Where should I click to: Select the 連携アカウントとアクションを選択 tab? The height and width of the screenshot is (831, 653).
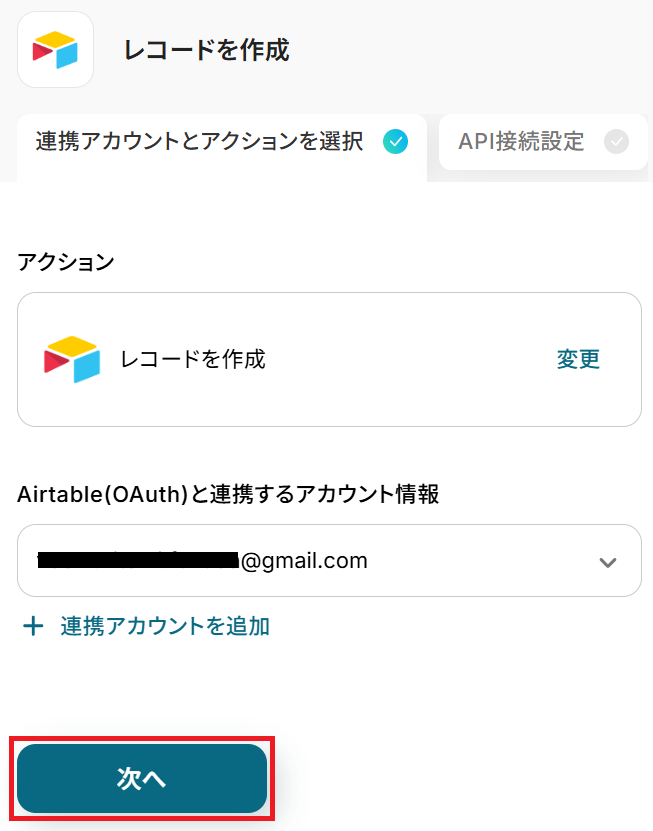199,142
